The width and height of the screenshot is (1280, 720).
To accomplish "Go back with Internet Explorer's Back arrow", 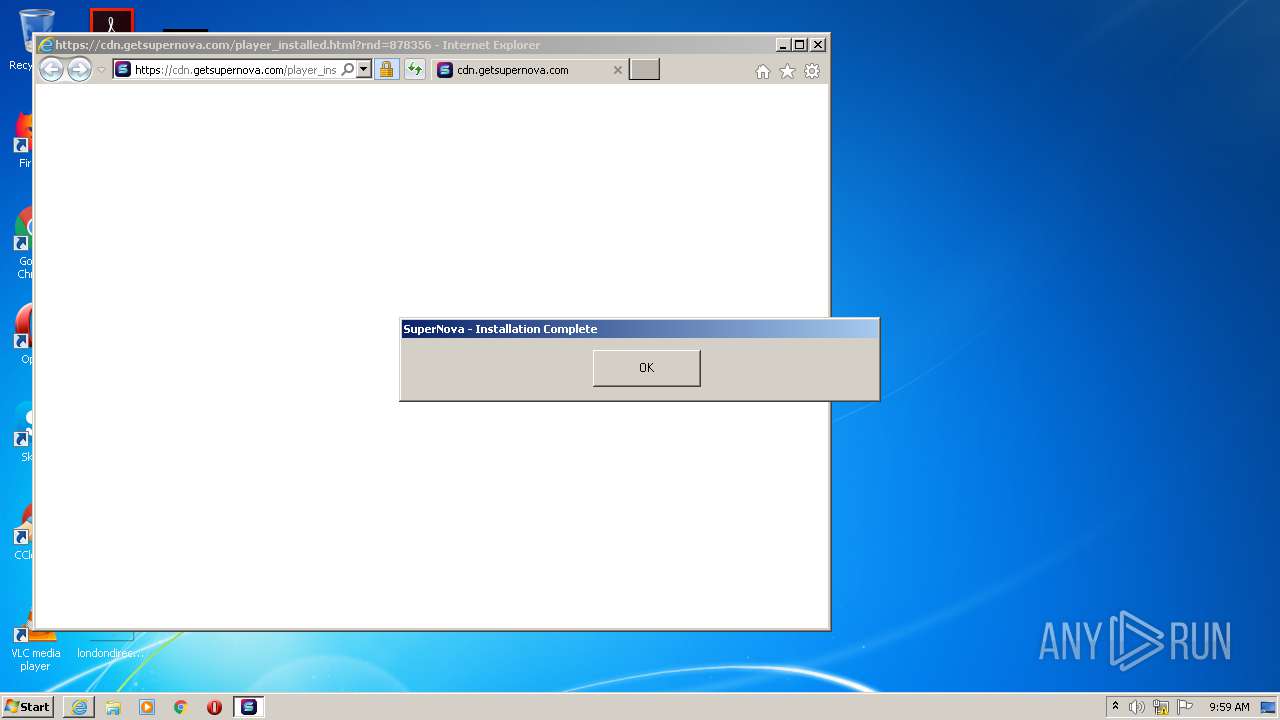I will click(51, 69).
